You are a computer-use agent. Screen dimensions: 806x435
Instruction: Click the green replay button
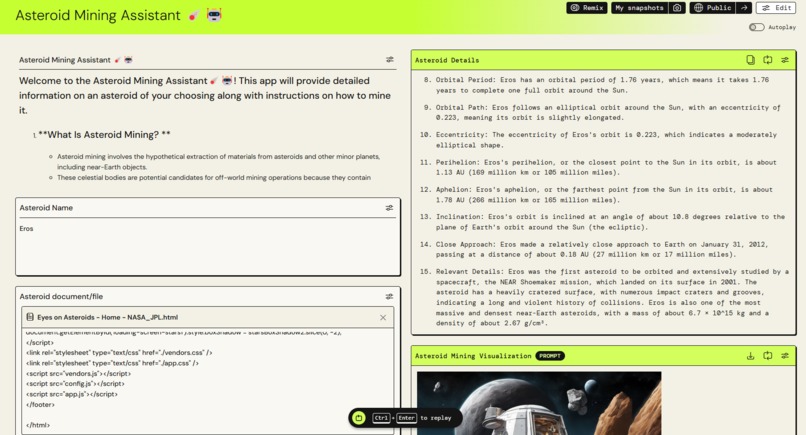pos(359,418)
